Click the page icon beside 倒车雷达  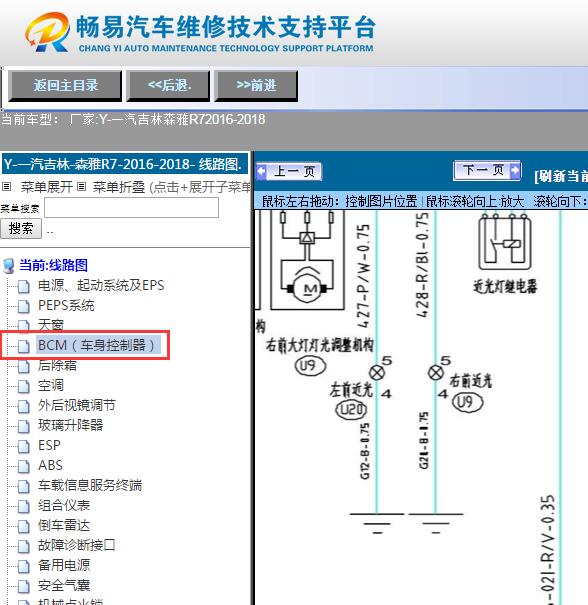(x=24, y=527)
